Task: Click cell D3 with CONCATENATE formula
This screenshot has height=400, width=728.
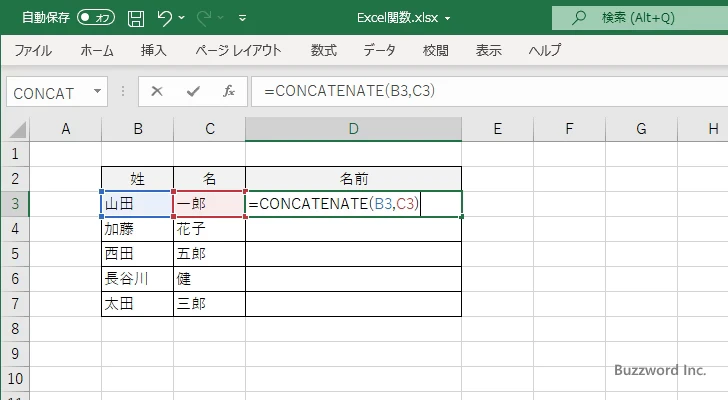Action: 353,204
